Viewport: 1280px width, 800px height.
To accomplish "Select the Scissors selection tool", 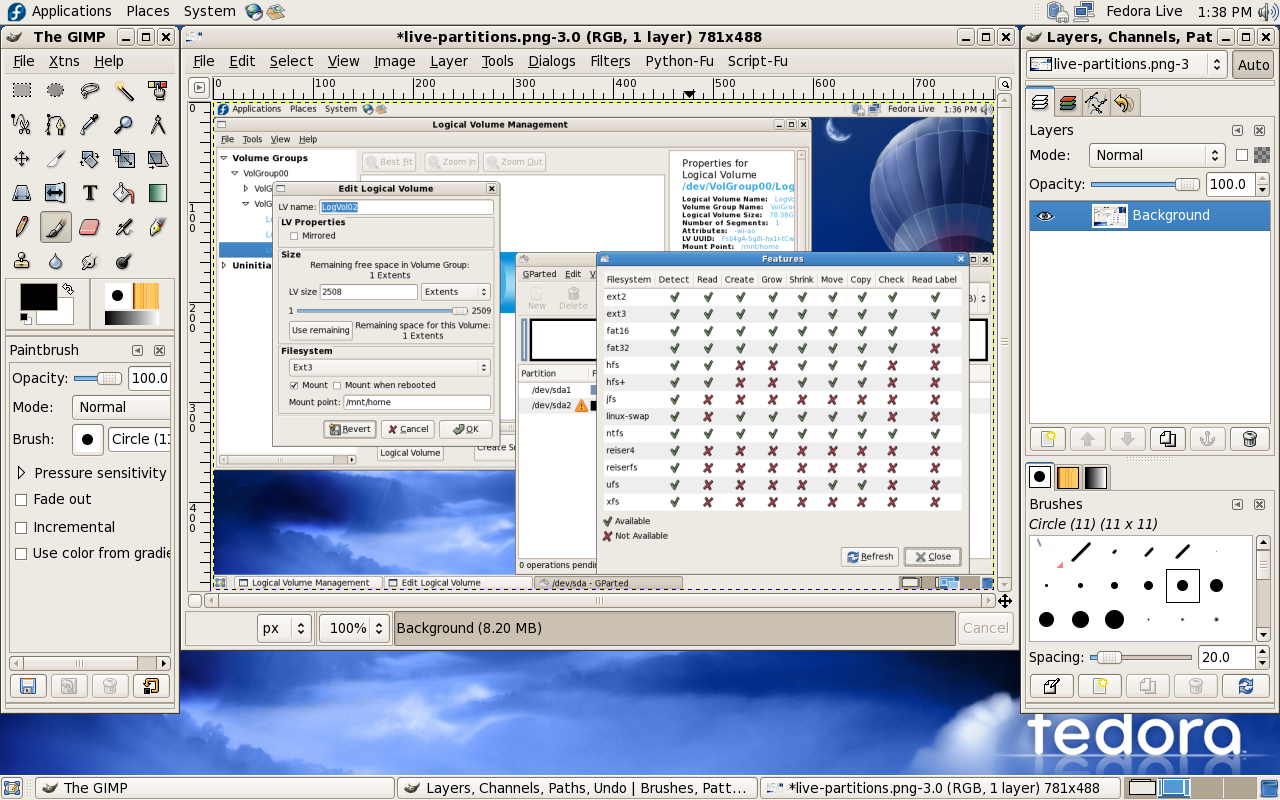I will [x=21, y=125].
